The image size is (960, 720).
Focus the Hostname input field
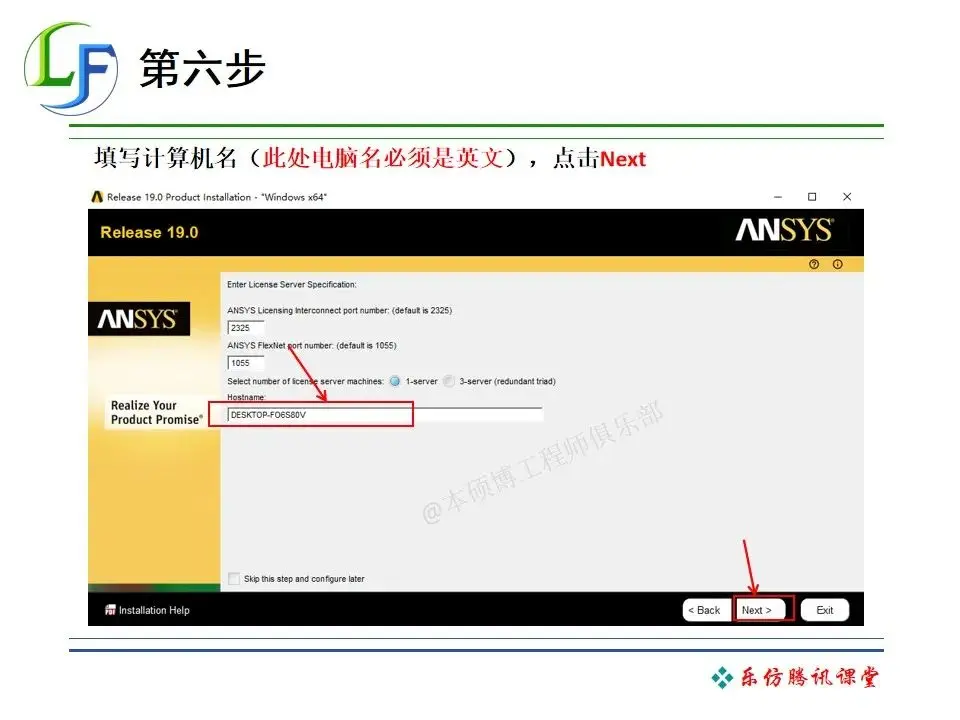[x=384, y=414]
